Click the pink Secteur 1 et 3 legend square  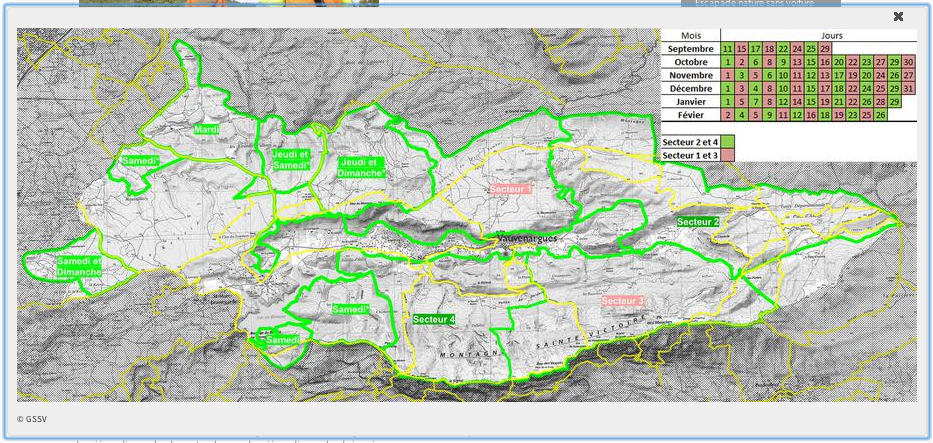tap(728, 155)
